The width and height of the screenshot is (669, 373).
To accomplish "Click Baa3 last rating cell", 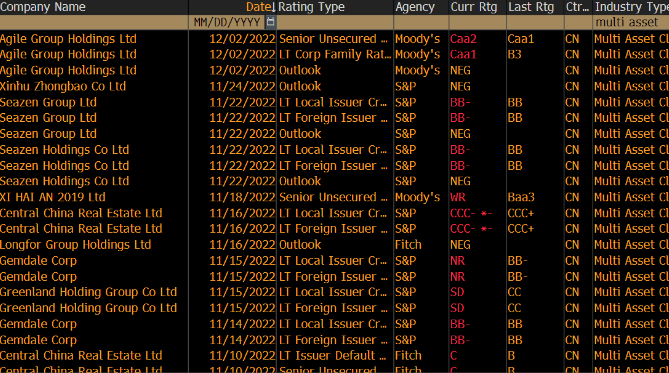I will pos(521,197).
